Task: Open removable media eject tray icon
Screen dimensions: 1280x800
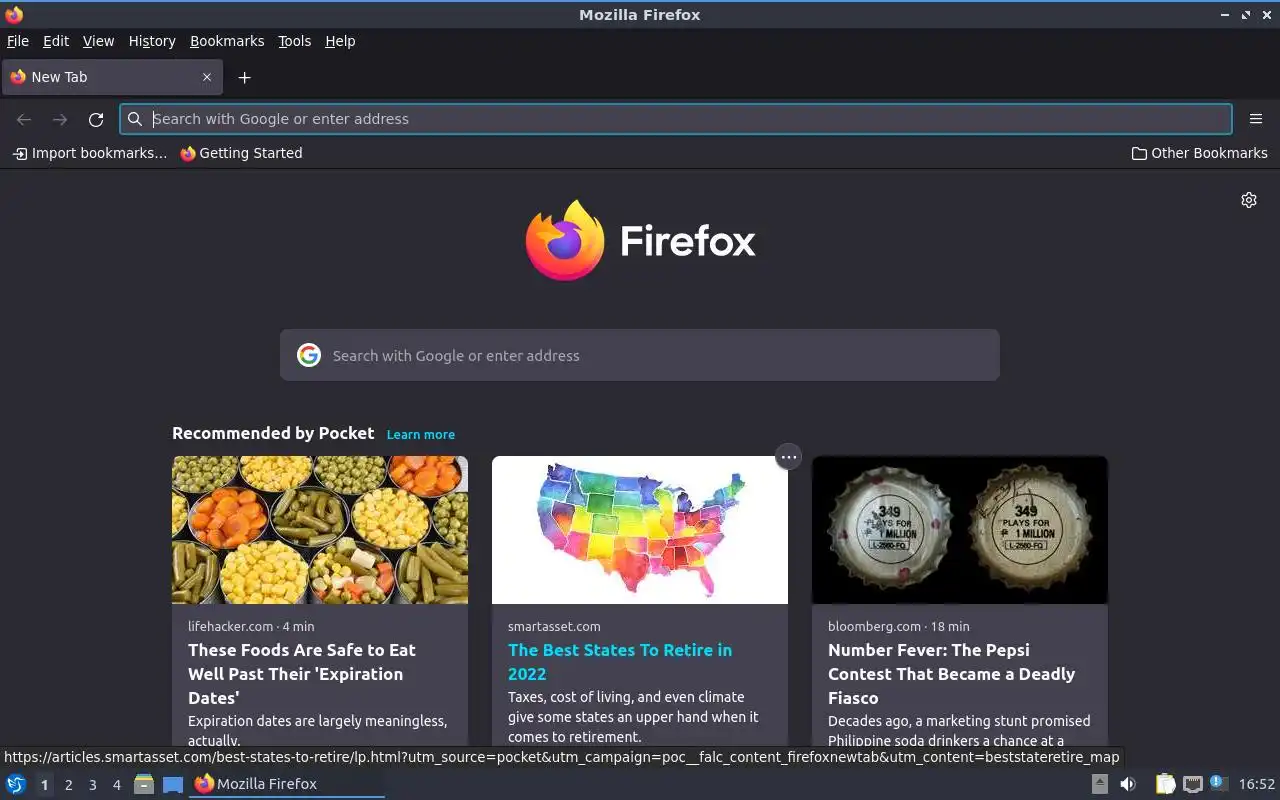Action: click(x=1100, y=784)
